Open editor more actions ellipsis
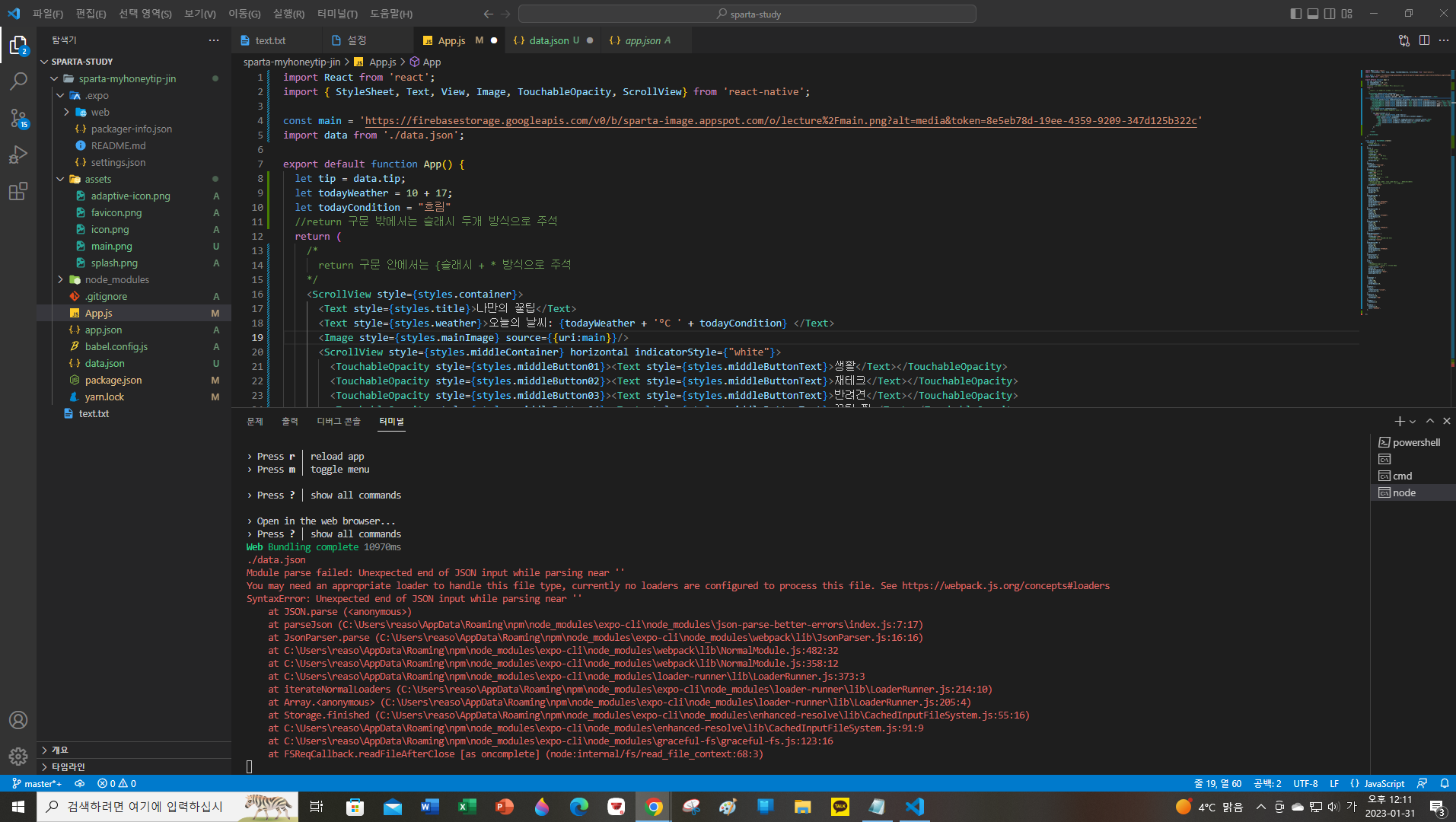Image resolution: width=1456 pixels, height=822 pixels. coord(1444,40)
